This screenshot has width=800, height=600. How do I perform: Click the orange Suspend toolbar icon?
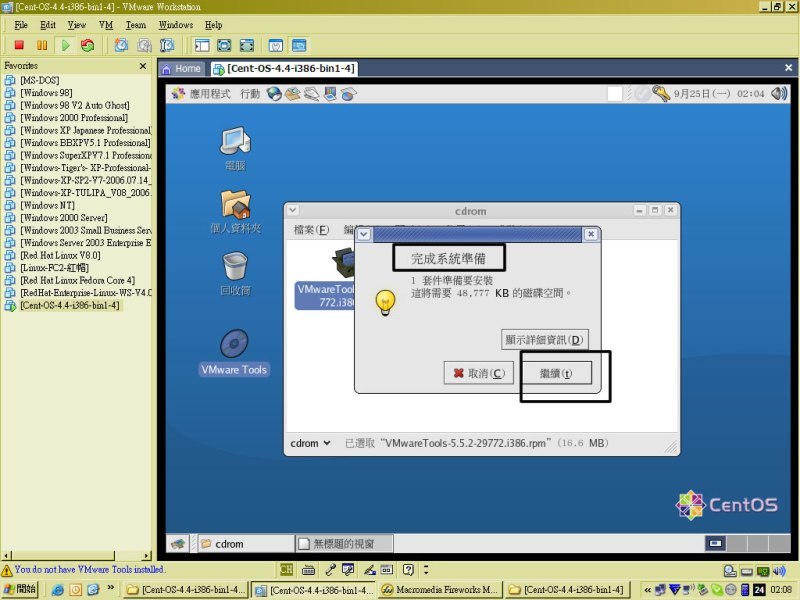tap(42, 45)
